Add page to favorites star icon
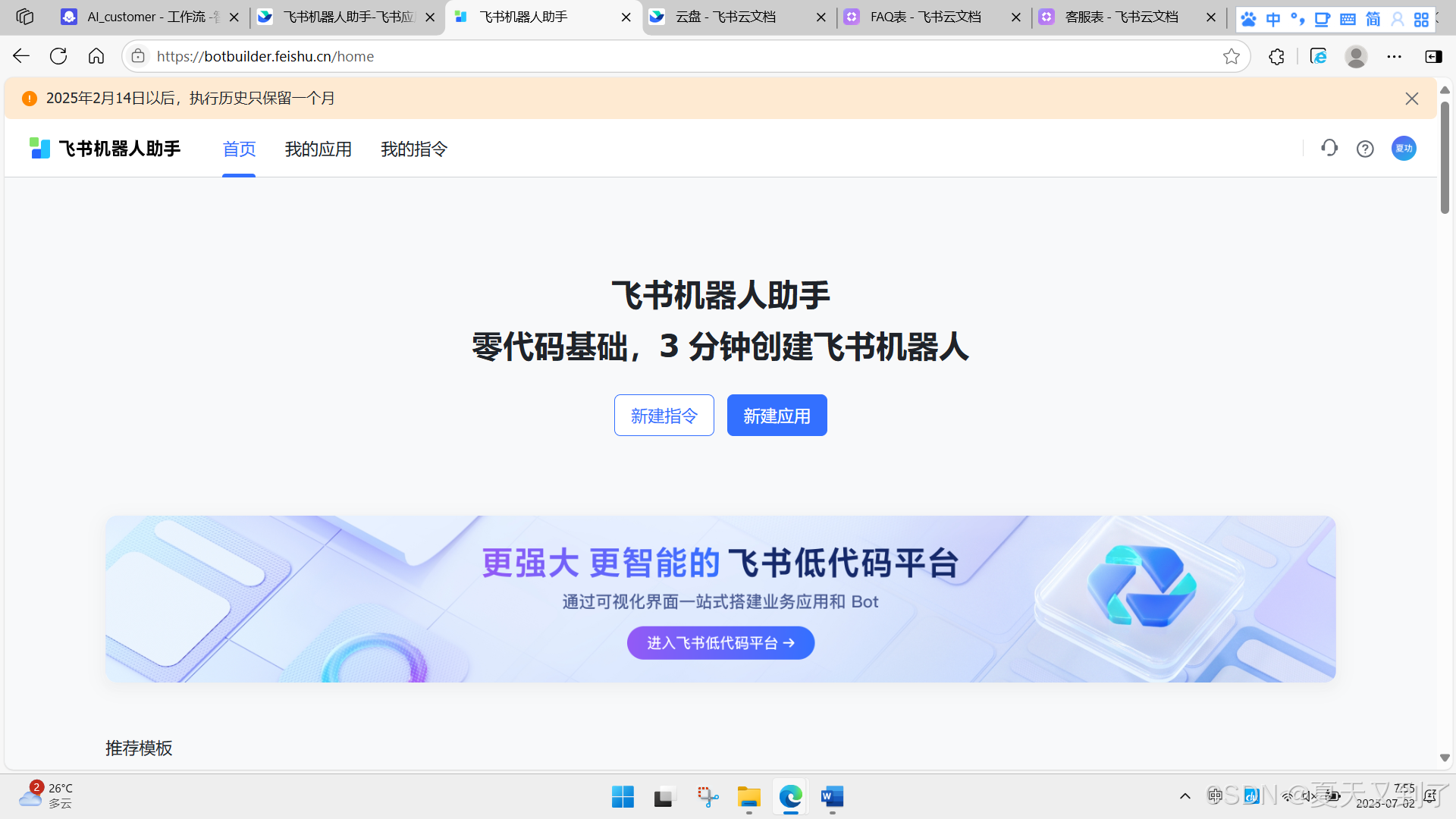The height and width of the screenshot is (819, 1456). pyautogui.click(x=1231, y=56)
